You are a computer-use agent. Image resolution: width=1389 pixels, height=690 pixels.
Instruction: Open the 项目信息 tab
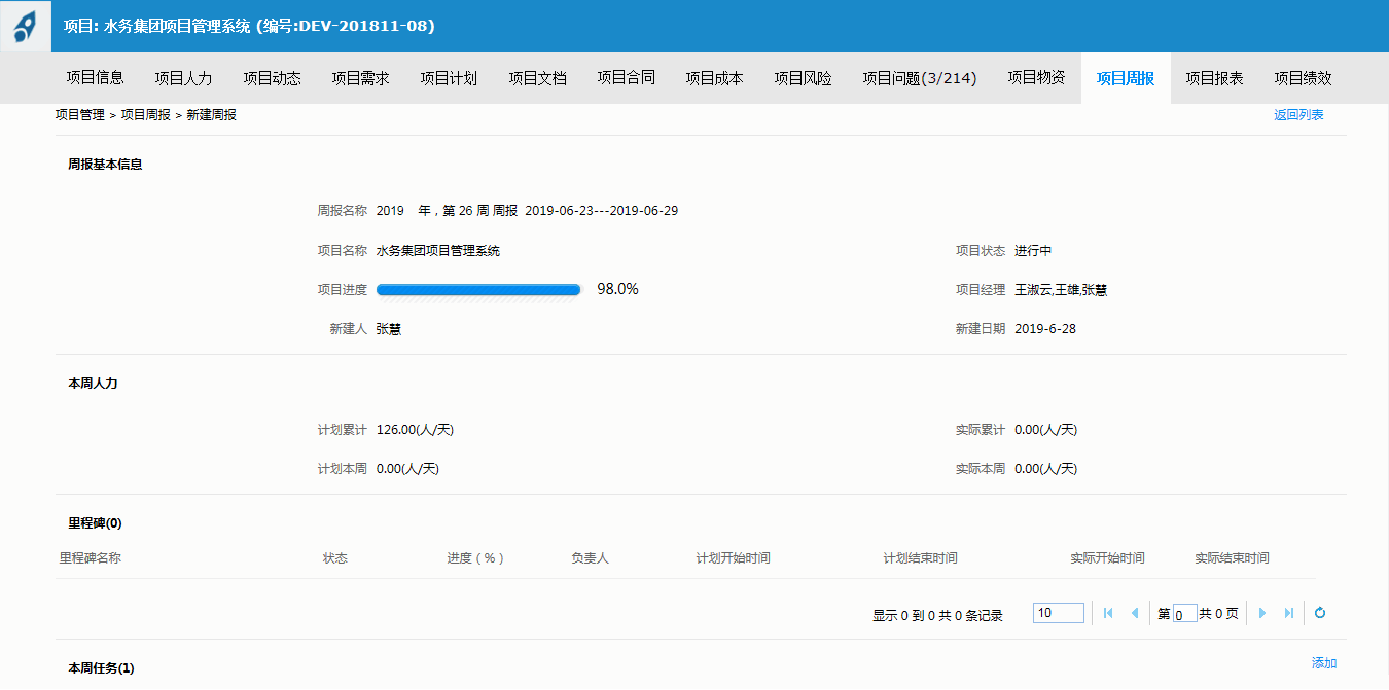click(95, 78)
